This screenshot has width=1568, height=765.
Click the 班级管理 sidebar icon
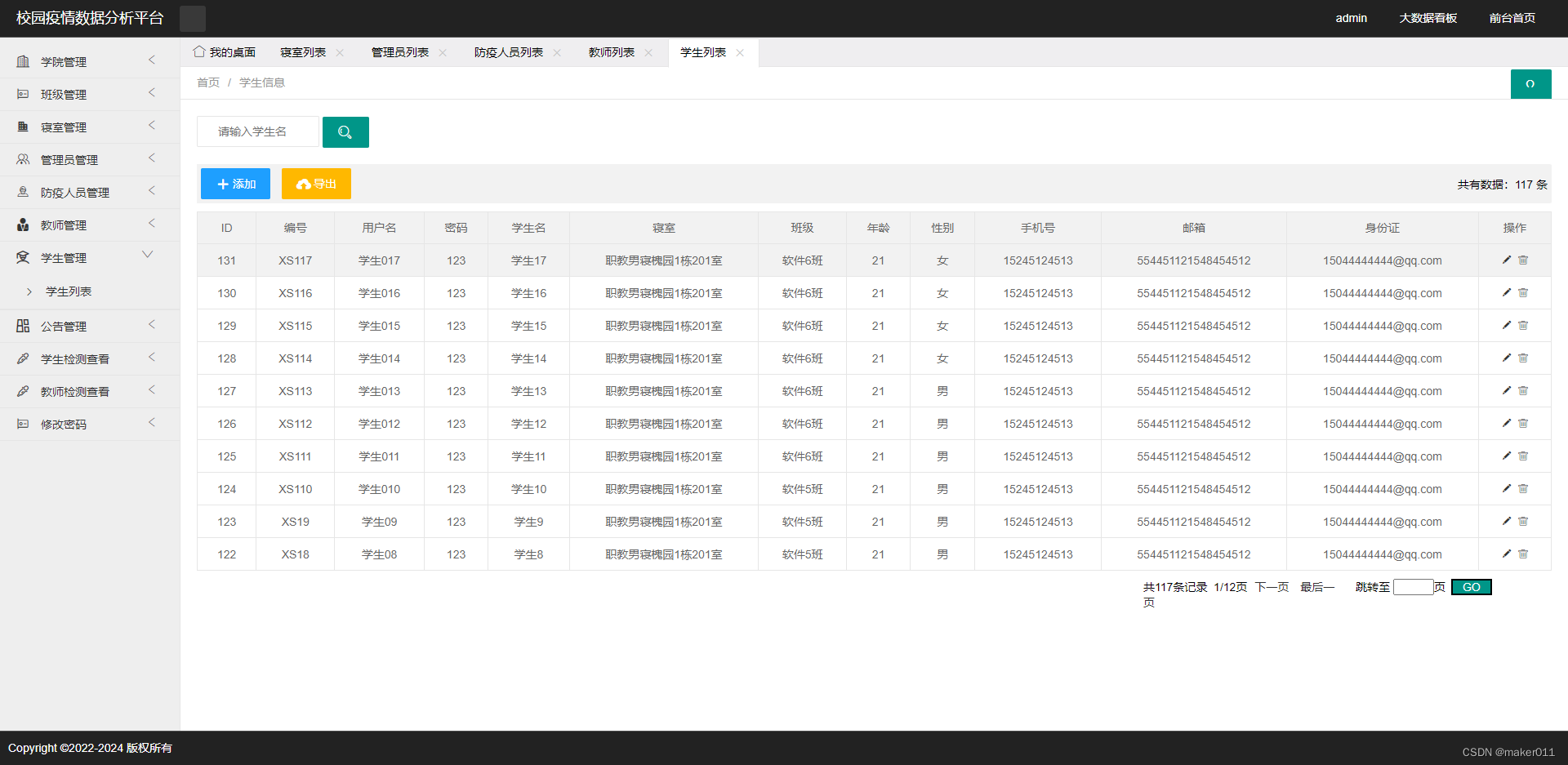click(x=23, y=95)
